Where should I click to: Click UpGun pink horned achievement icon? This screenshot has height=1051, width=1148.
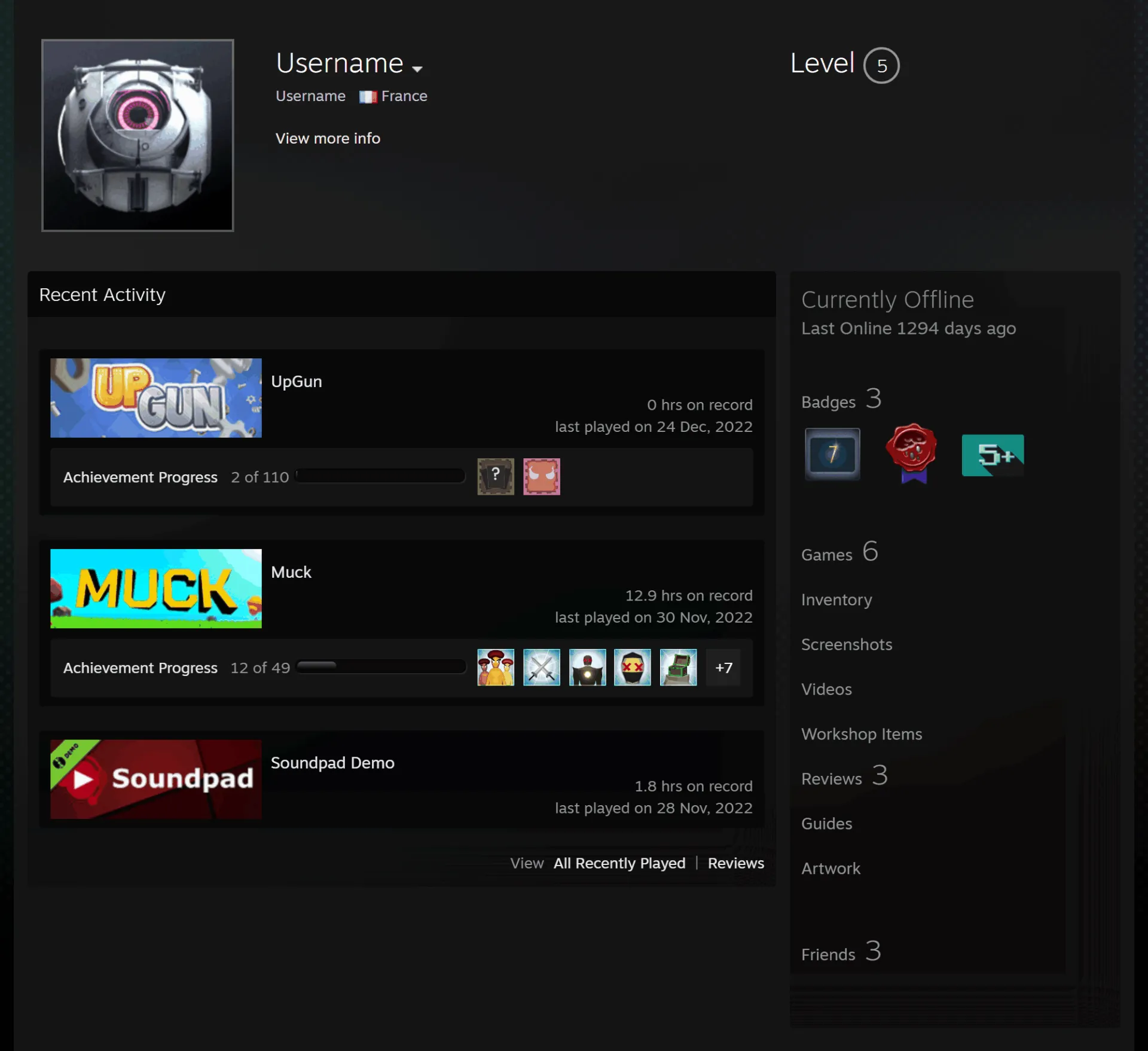click(542, 477)
